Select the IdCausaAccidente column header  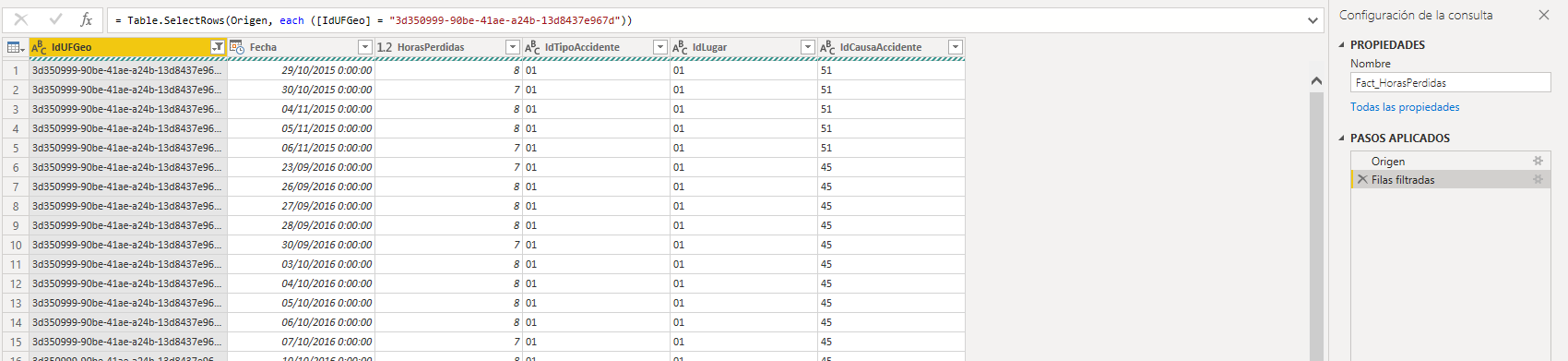click(891, 47)
